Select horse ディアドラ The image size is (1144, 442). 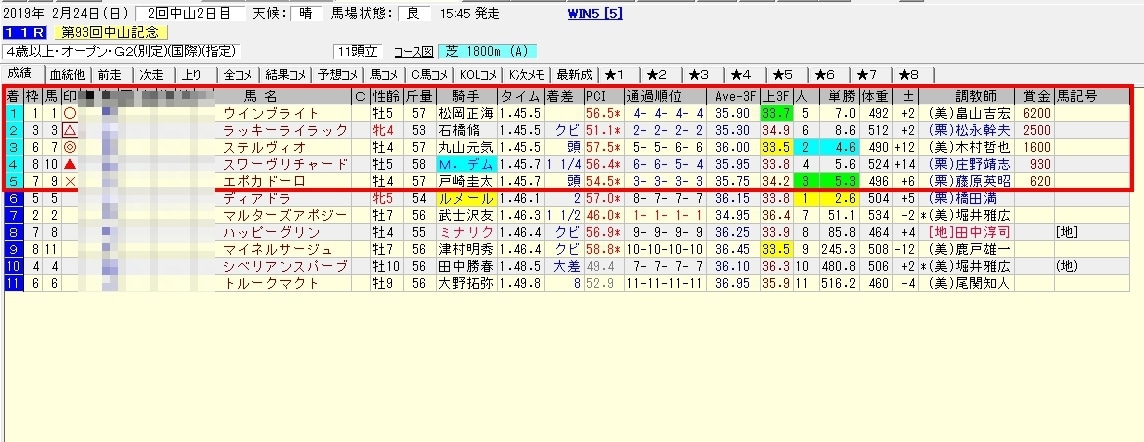(x=258, y=198)
